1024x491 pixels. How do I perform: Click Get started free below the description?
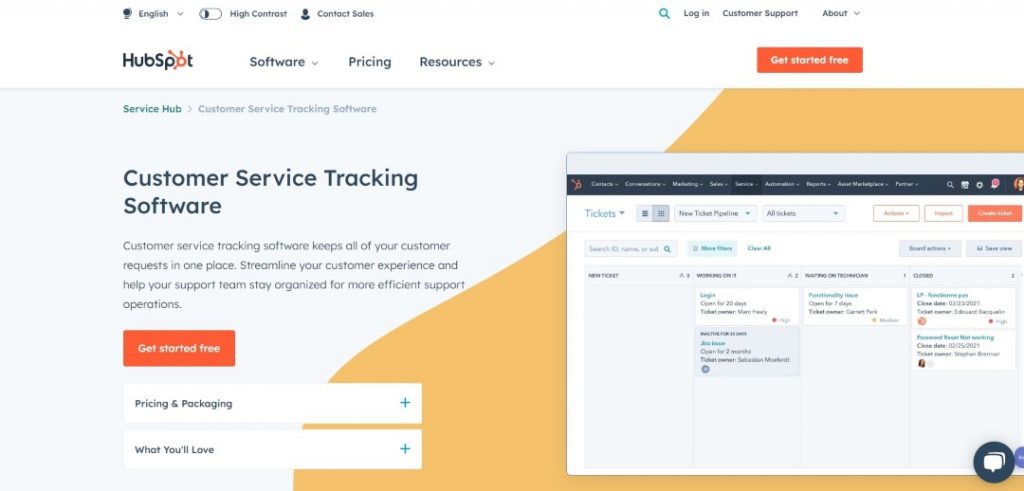pyautogui.click(x=179, y=348)
